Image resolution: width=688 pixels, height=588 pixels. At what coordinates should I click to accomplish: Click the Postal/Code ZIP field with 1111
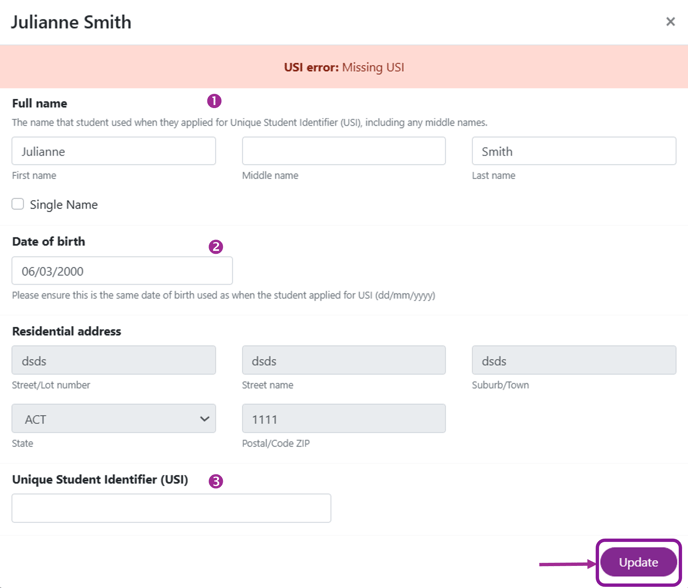pyautogui.click(x=344, y=419)
